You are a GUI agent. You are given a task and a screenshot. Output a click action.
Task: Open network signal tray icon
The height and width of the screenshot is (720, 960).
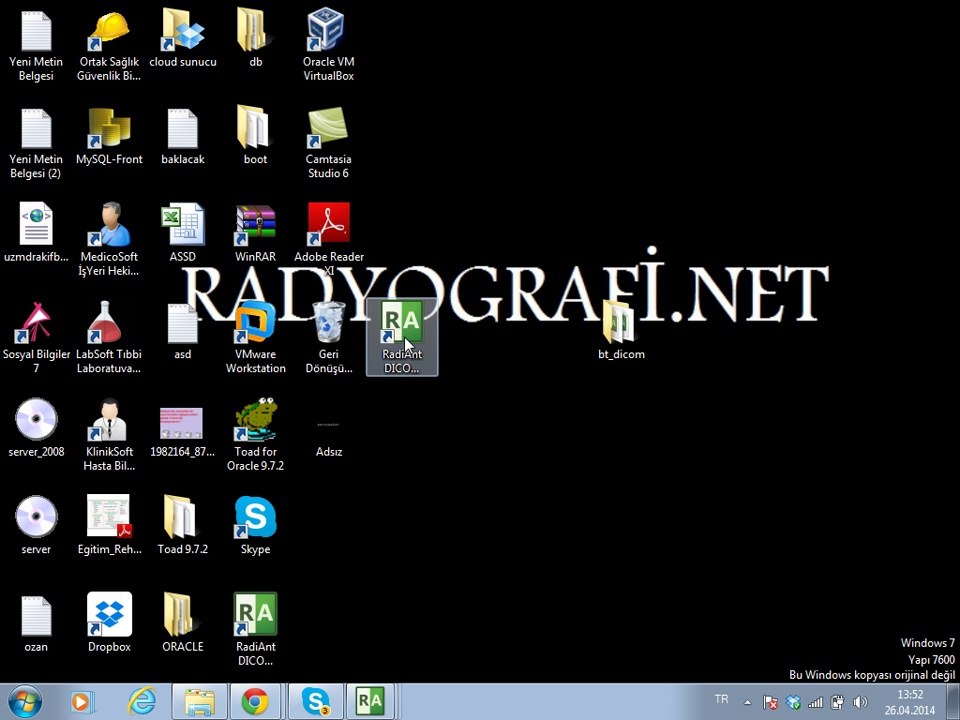[815, 702]
